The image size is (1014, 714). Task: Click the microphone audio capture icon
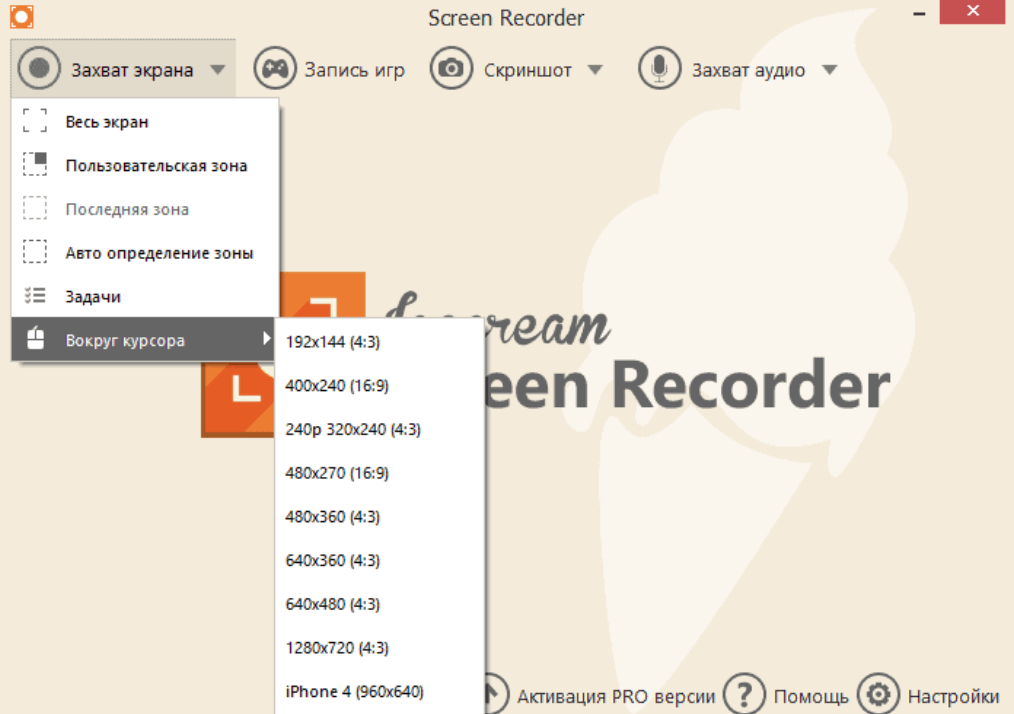(659, 68)
